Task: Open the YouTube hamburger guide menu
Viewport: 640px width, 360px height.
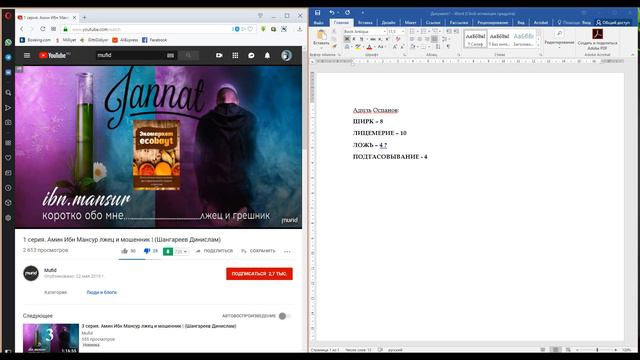Action: tap(27, 55)
